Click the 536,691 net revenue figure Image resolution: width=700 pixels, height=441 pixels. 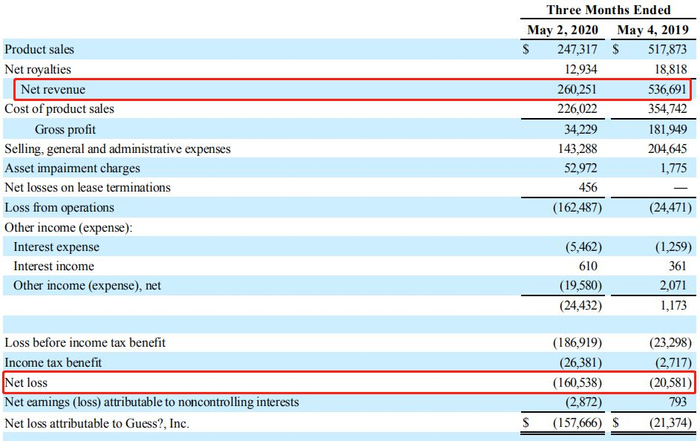click(x=667, y=89)
